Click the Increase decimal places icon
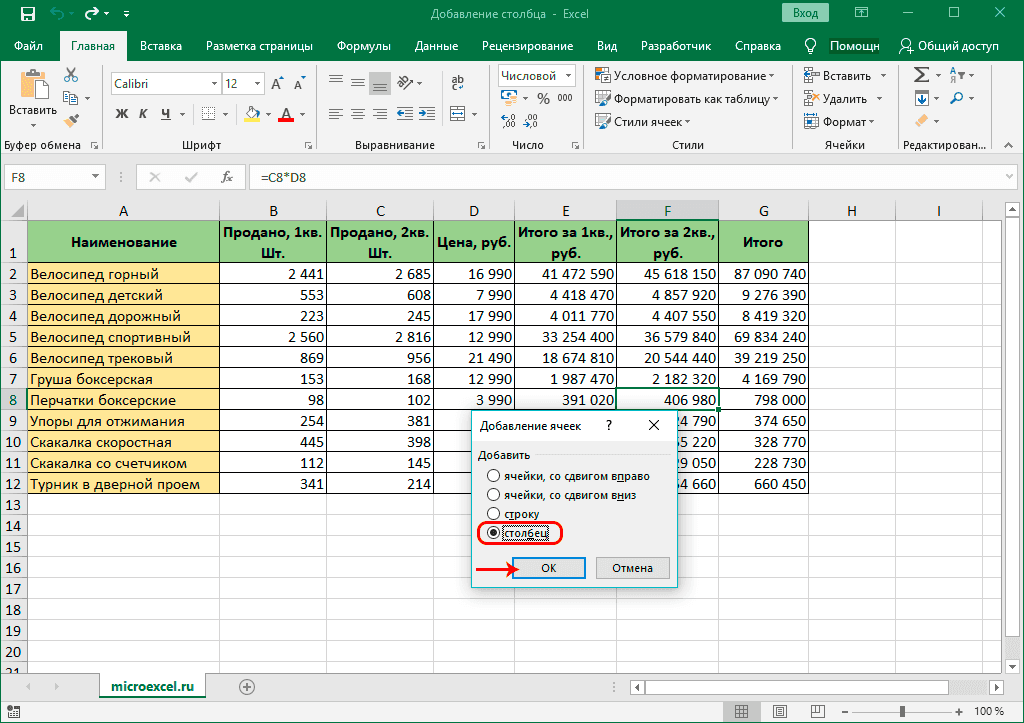 [x=507, y=119]
